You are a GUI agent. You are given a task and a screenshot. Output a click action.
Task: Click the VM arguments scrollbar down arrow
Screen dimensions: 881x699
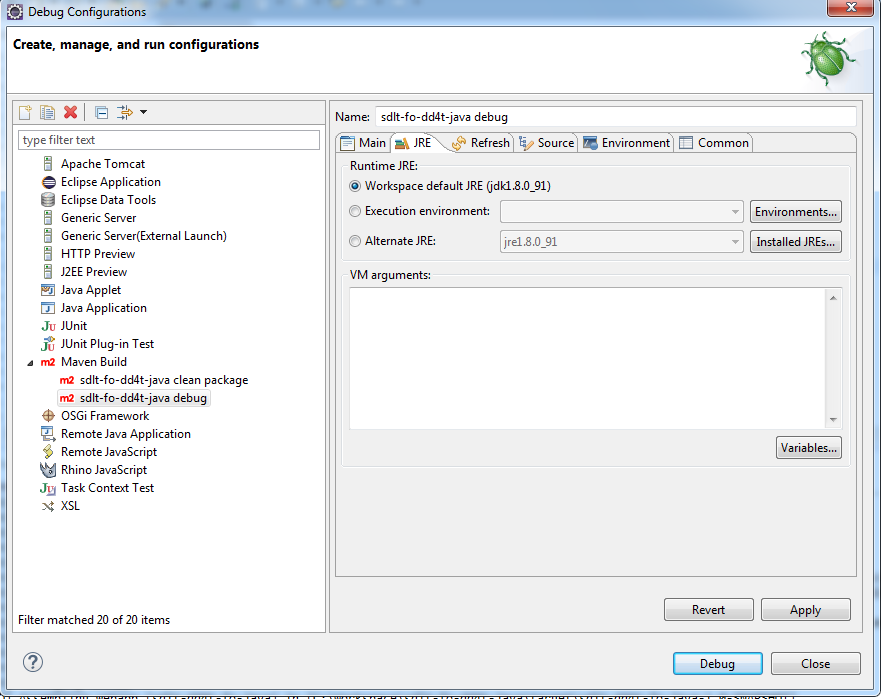833,421
